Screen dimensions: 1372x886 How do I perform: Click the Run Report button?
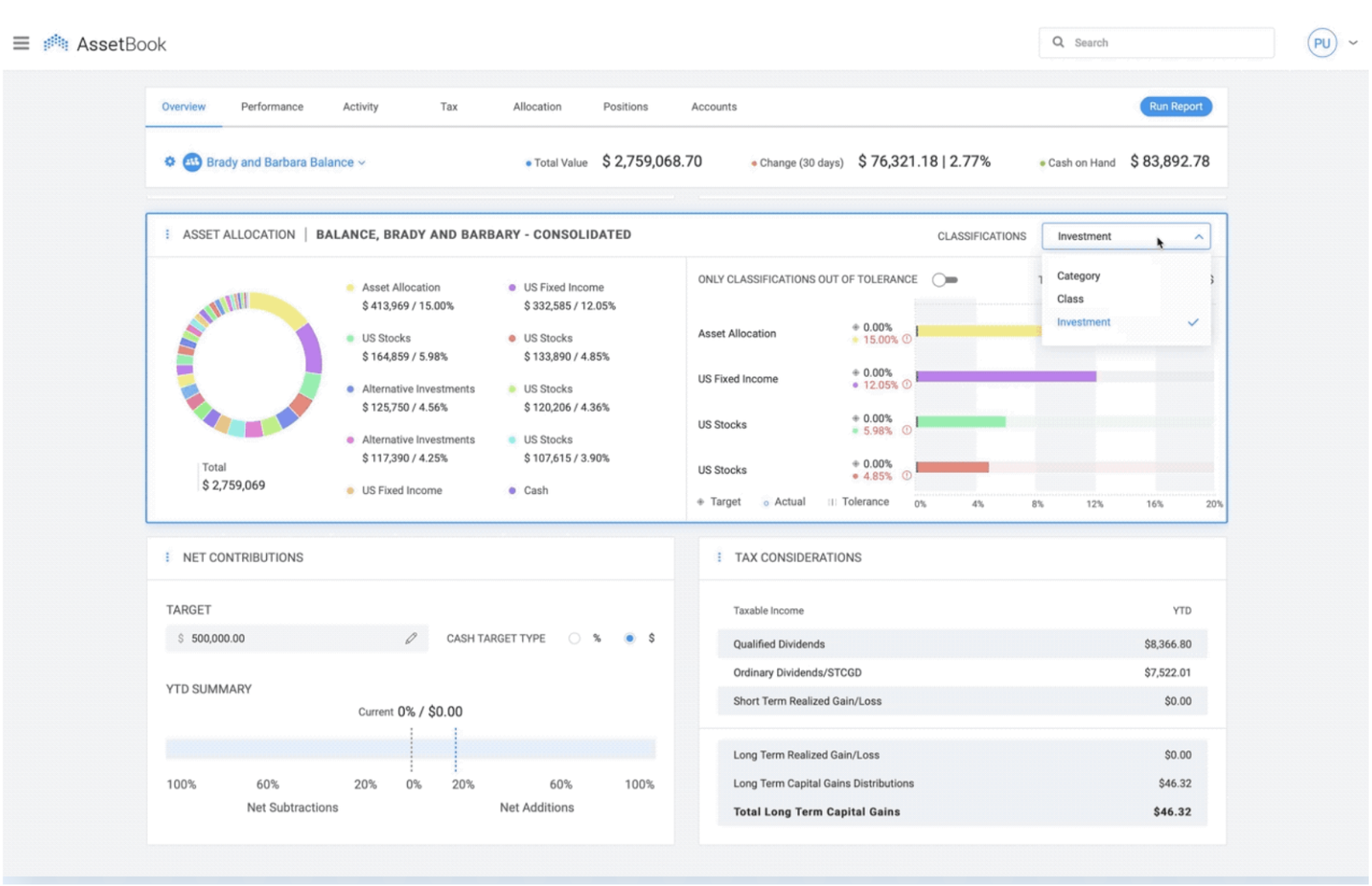1176,106
